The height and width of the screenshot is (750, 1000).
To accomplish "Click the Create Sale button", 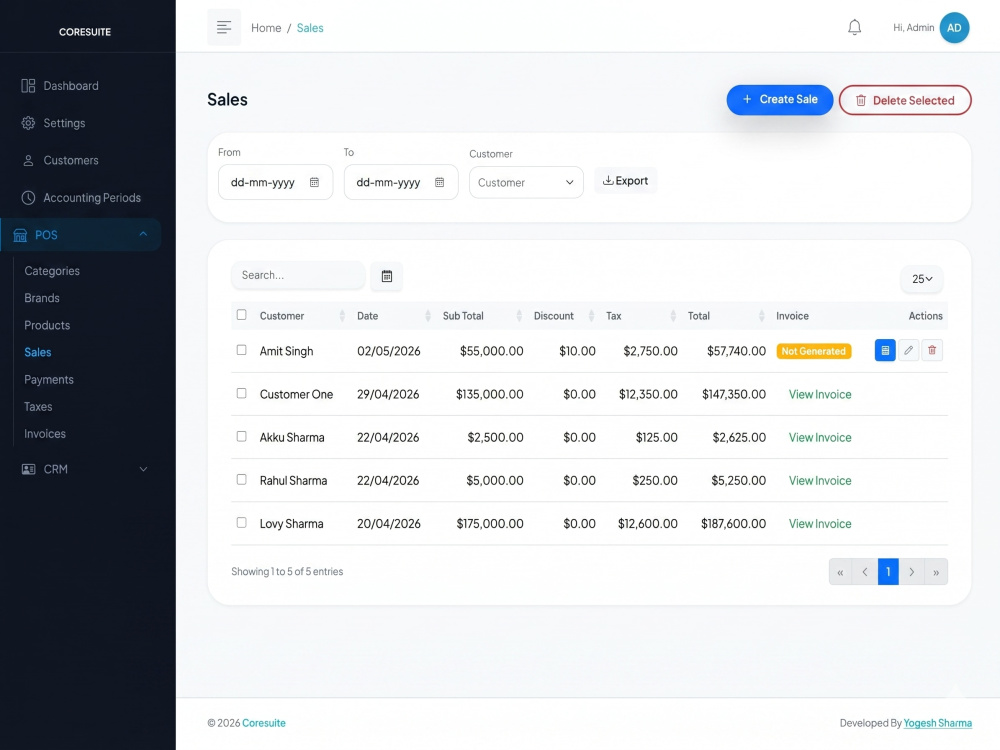I will pos(780,99).
